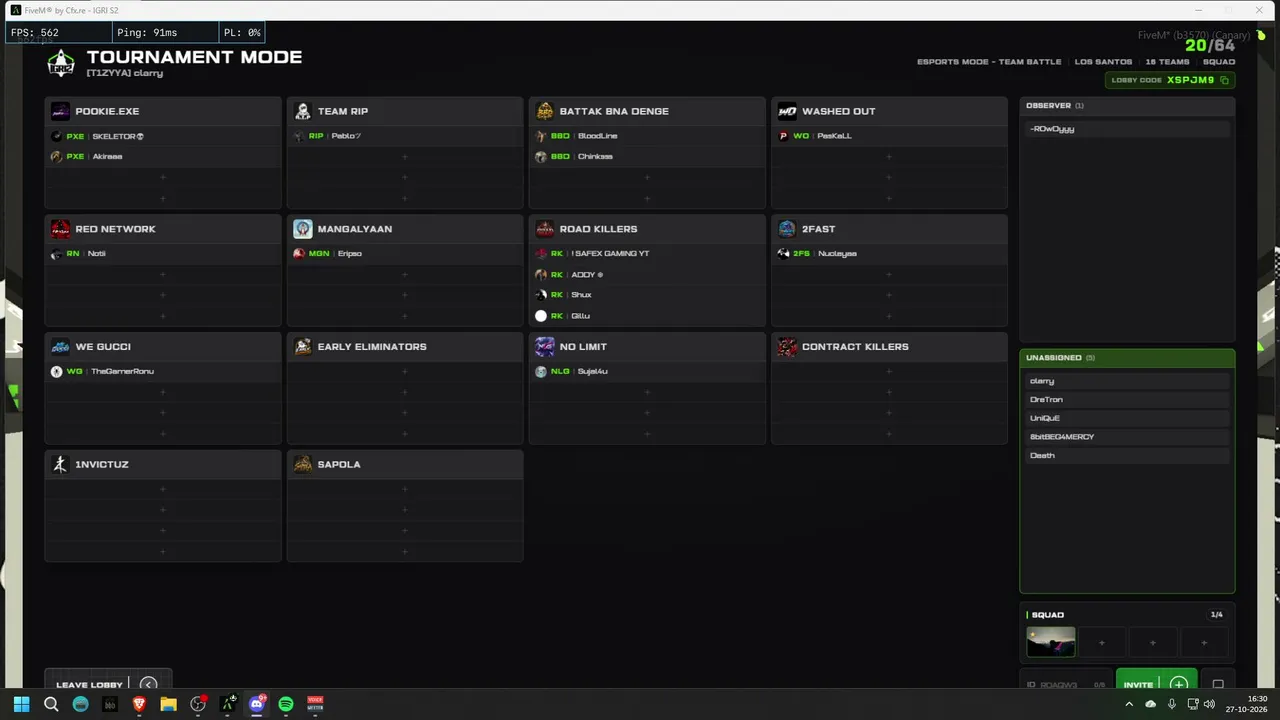This screenshot has width=1280, height=720.
Task: Click the Tournament Mode emblem icon
Action: (x=61, y=64)
